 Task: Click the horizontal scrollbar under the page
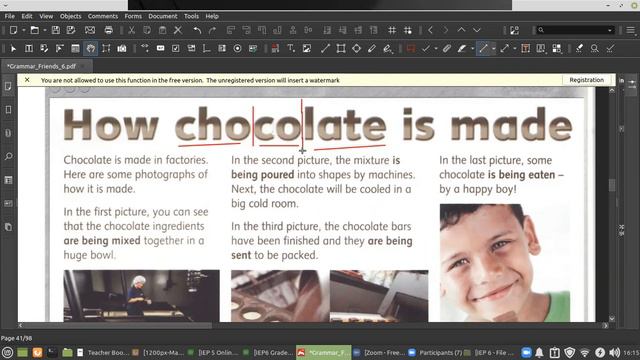pyautogui.click(x=116, y=326)
